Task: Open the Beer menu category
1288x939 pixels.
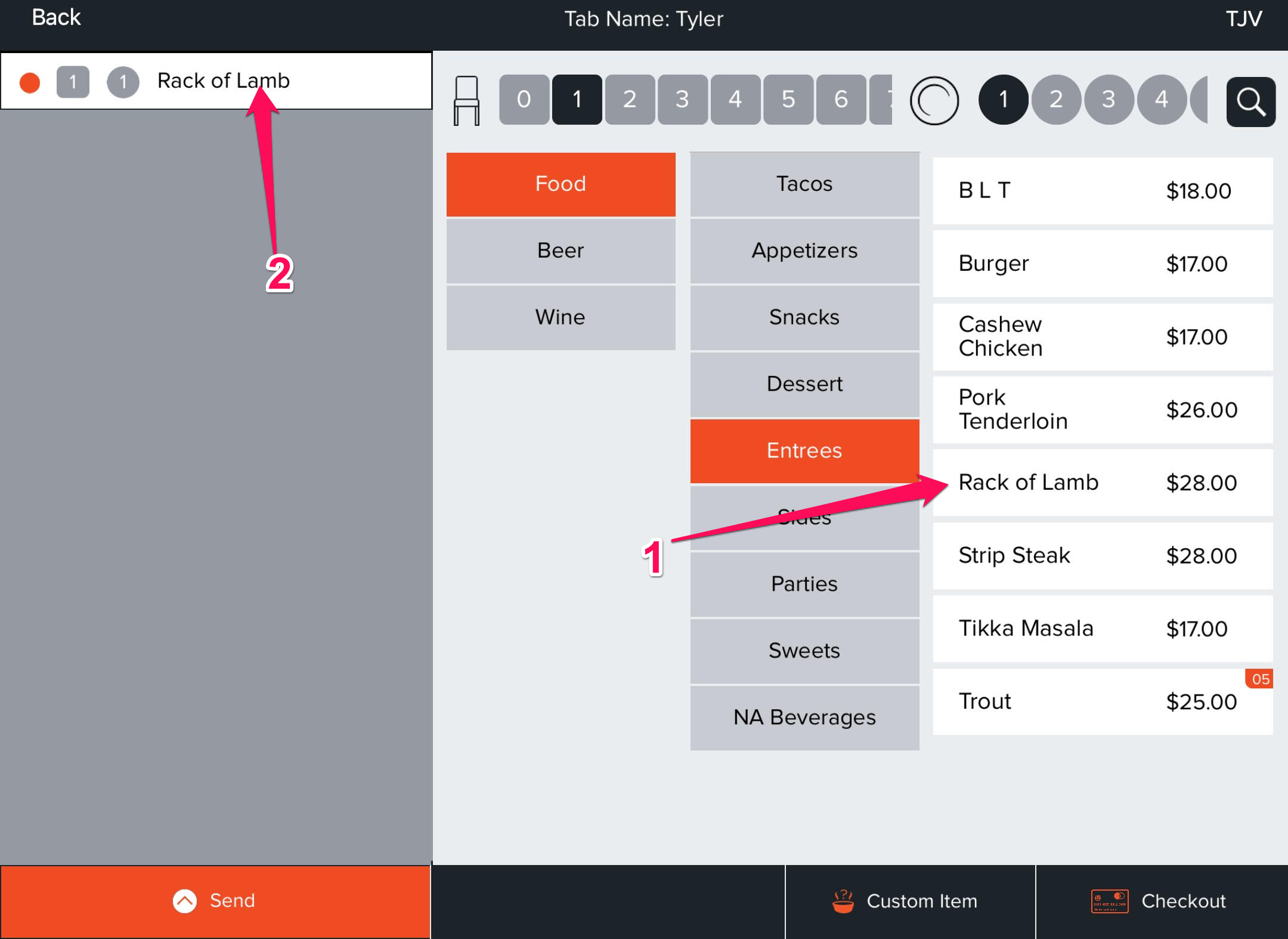Action: 561,251
